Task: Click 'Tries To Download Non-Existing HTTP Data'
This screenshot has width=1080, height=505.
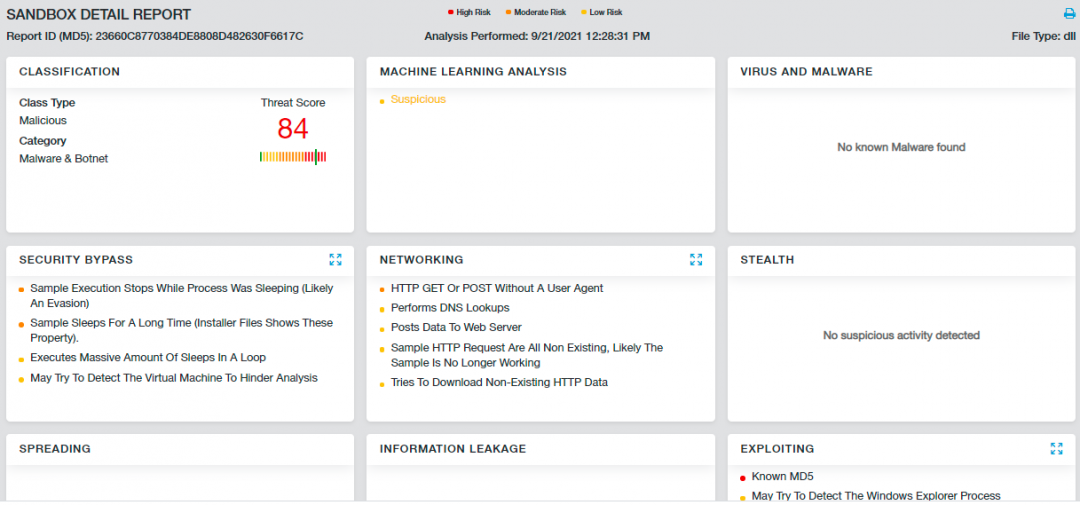Action: click(x=499, y=383)
